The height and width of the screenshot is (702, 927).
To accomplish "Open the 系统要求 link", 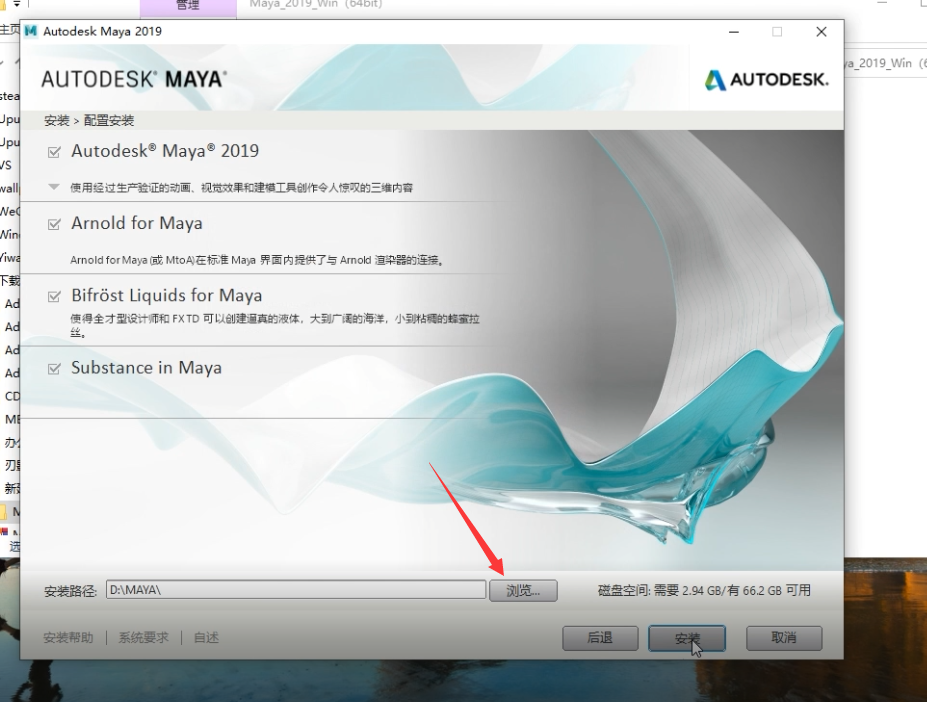I will click(144, 638).
